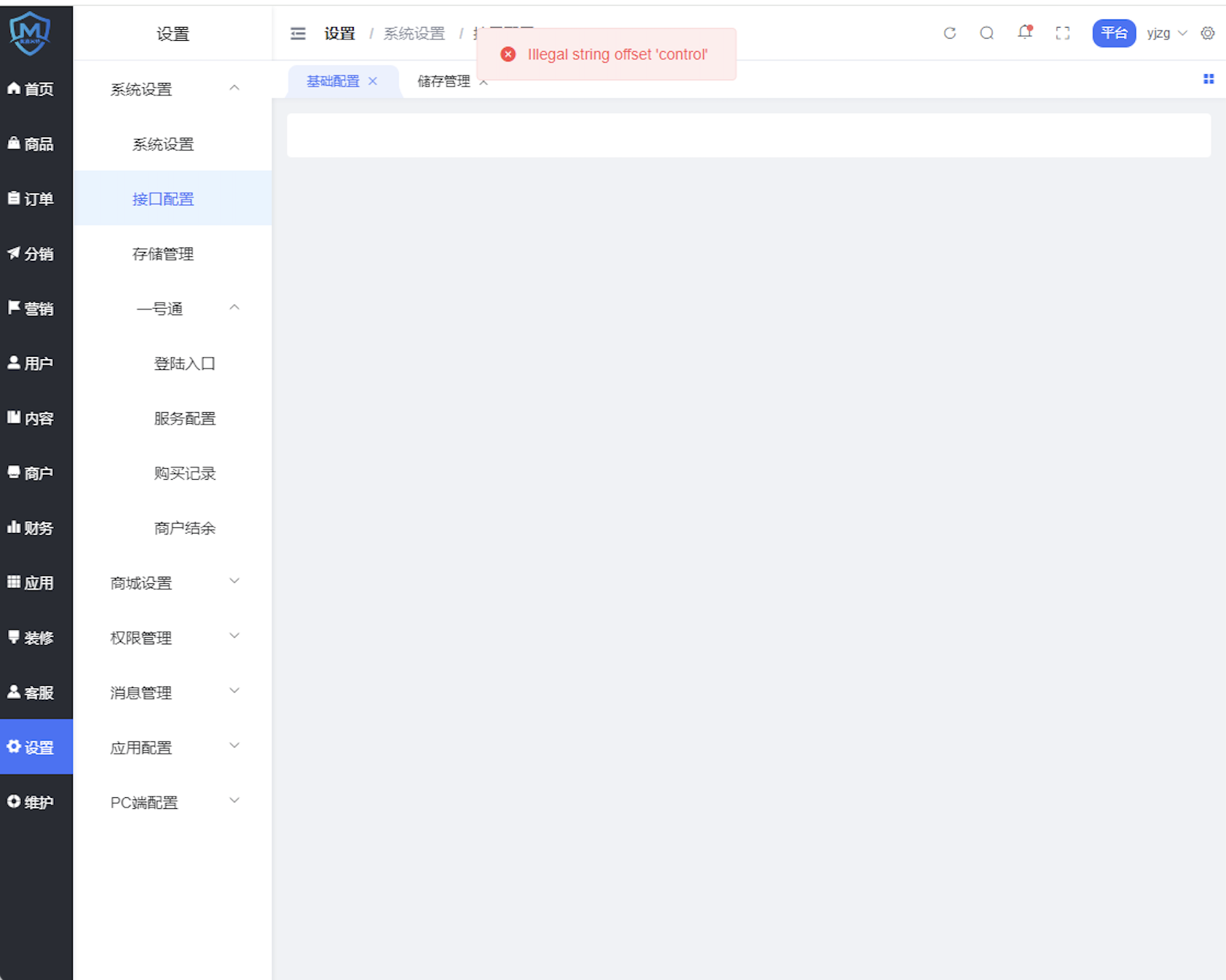Screen dimensions: 1226x980
Task: Click the empty white content card
Action: [x=748, y=135]
